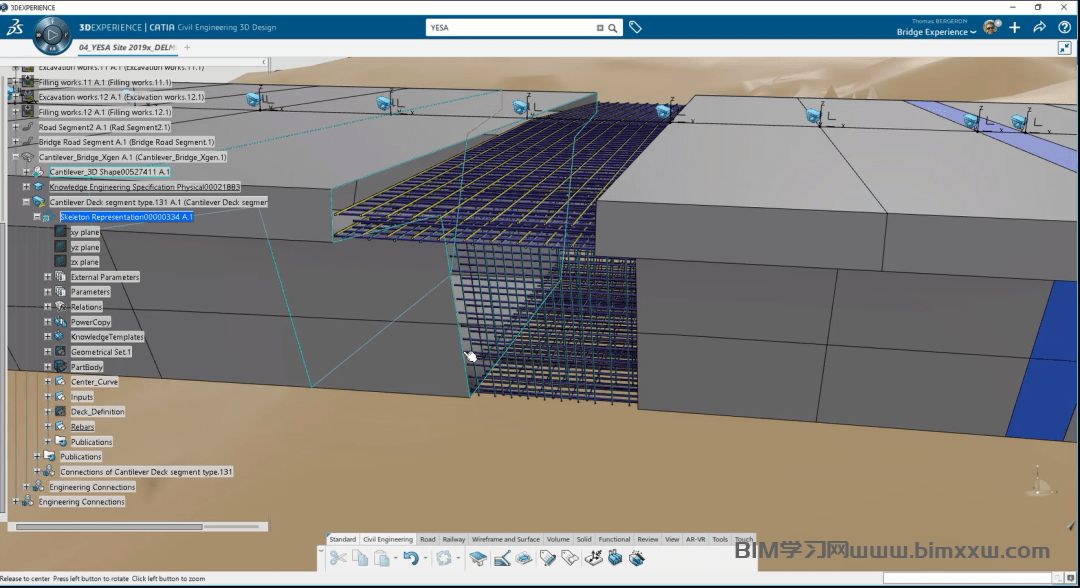Open the Undo dropdown arrow

click(x=425, y=559)
